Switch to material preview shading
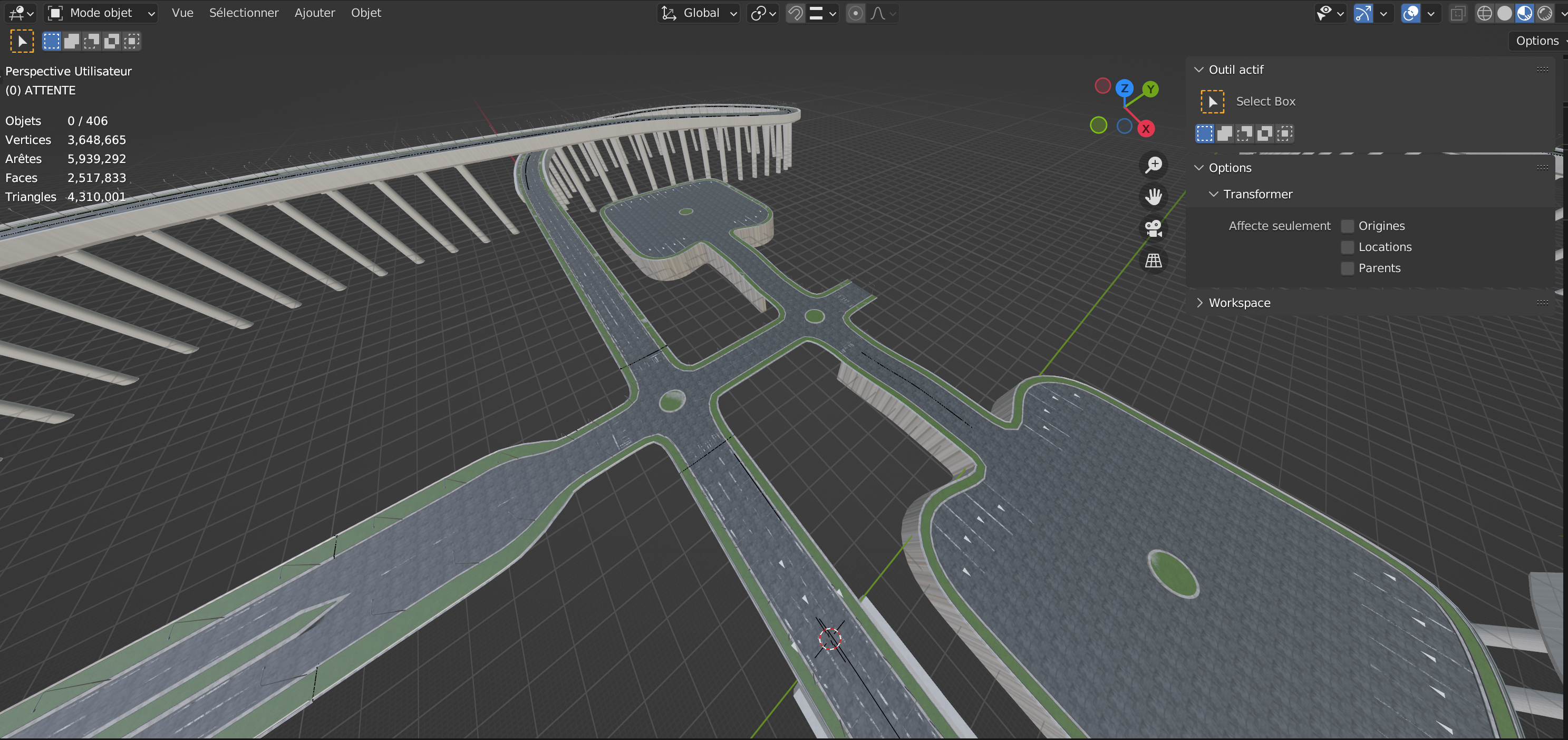Viewport: 1568px width, 740px height. pyautogui.click(x=1524, y=13)
